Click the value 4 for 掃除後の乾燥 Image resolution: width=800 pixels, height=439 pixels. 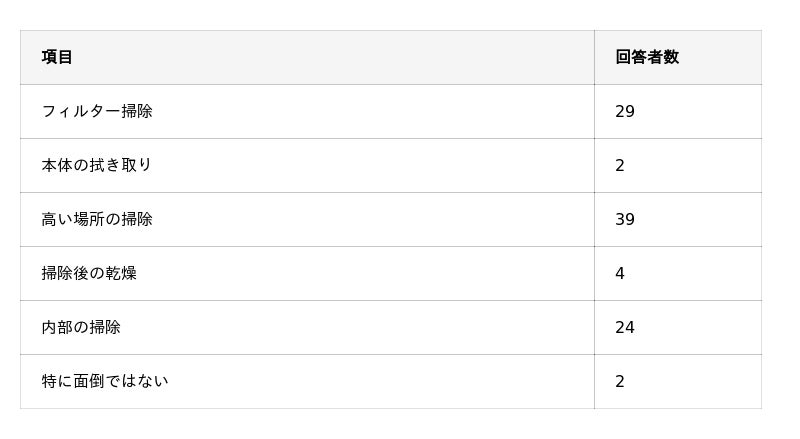tap(620, 274)
